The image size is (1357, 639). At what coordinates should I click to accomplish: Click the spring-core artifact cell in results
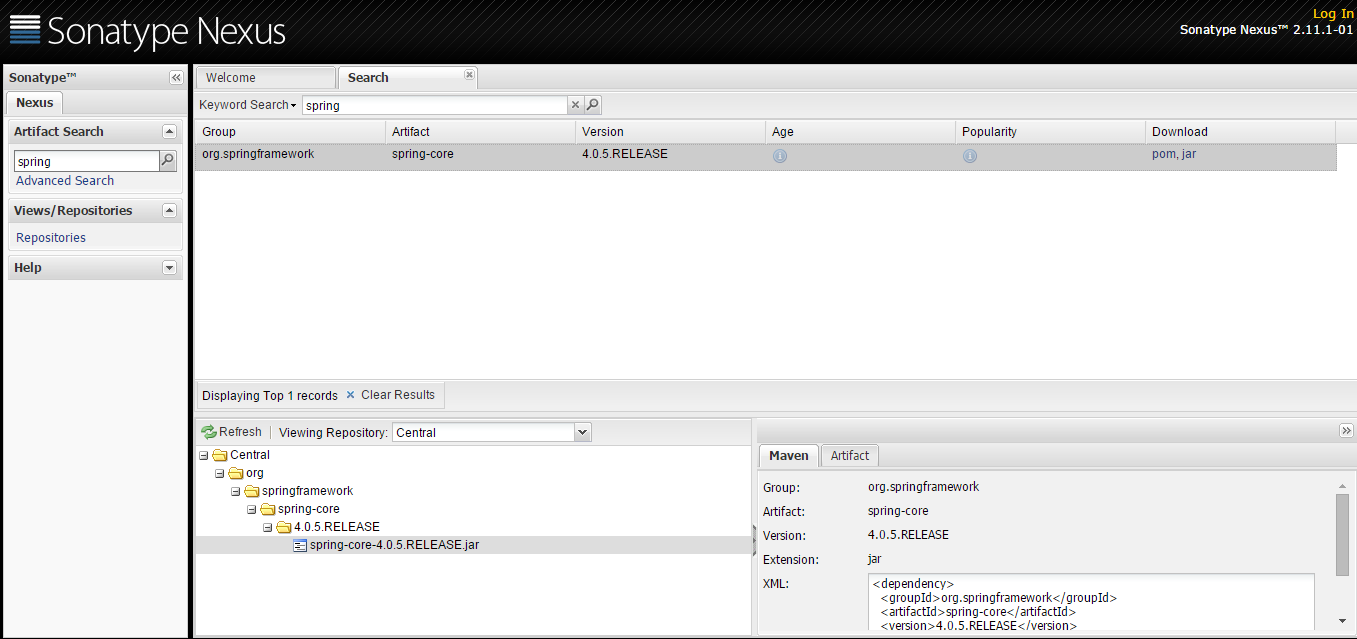(x=423, y=154)
